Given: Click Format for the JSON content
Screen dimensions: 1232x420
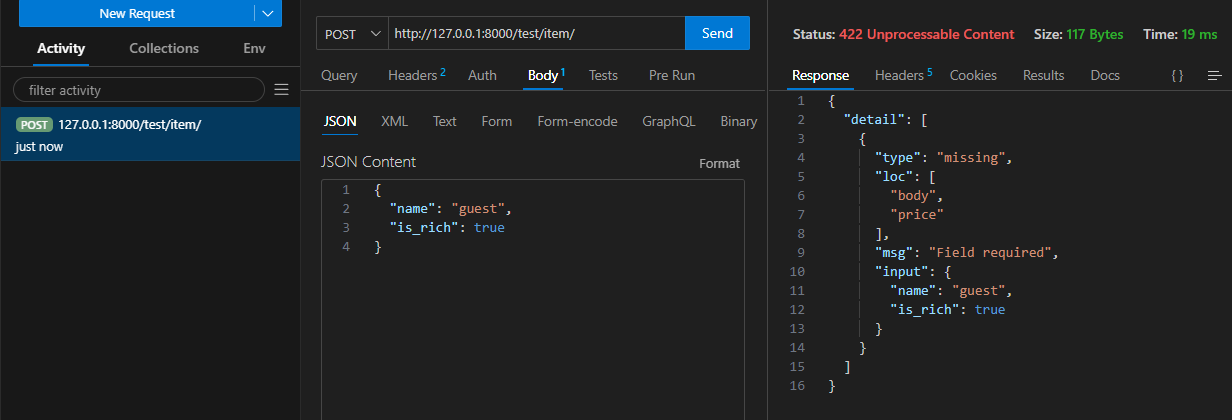Looking at the screenshot, I should point(719,163).
